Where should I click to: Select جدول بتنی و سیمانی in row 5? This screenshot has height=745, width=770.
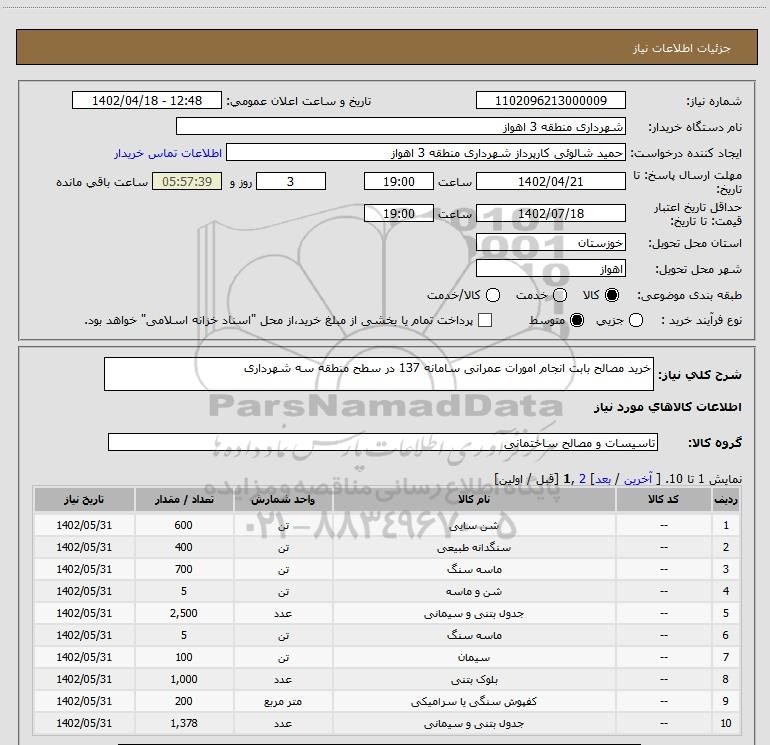(474, 613)
